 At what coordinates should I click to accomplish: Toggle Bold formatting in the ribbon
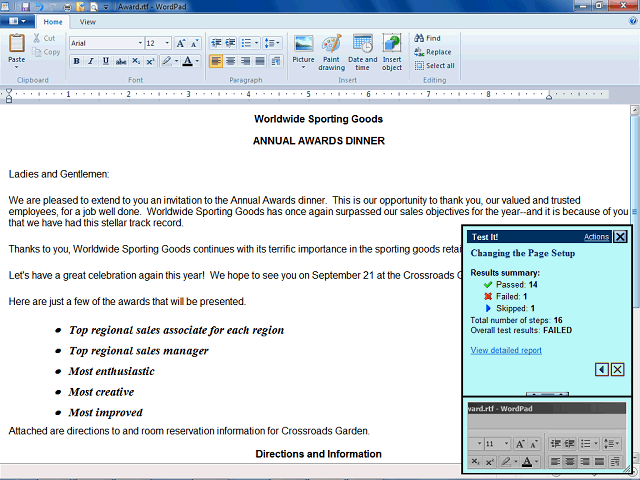[x=76, y=61]
